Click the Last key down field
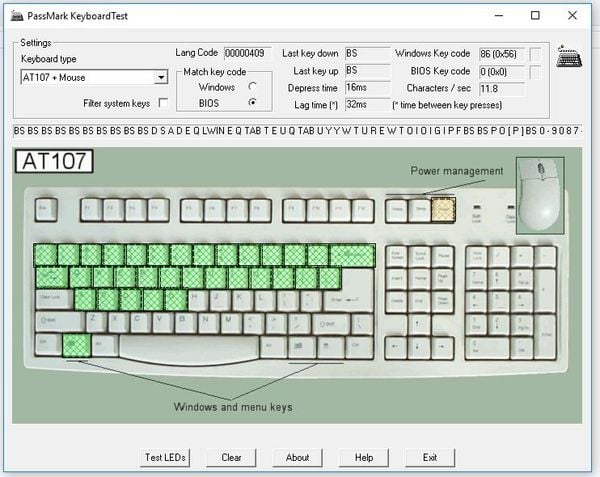This screenshot has height=477, width=600. (367, 53)
